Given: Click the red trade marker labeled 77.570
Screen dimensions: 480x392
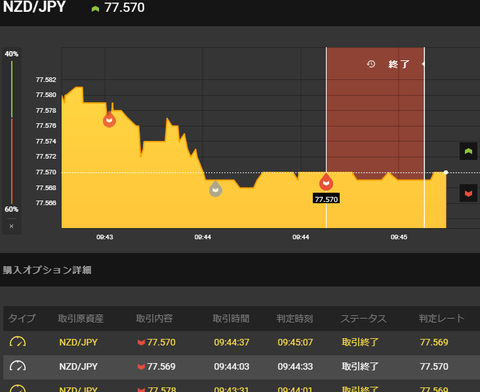Looking at the screenshot, I should tap(326, 182).
